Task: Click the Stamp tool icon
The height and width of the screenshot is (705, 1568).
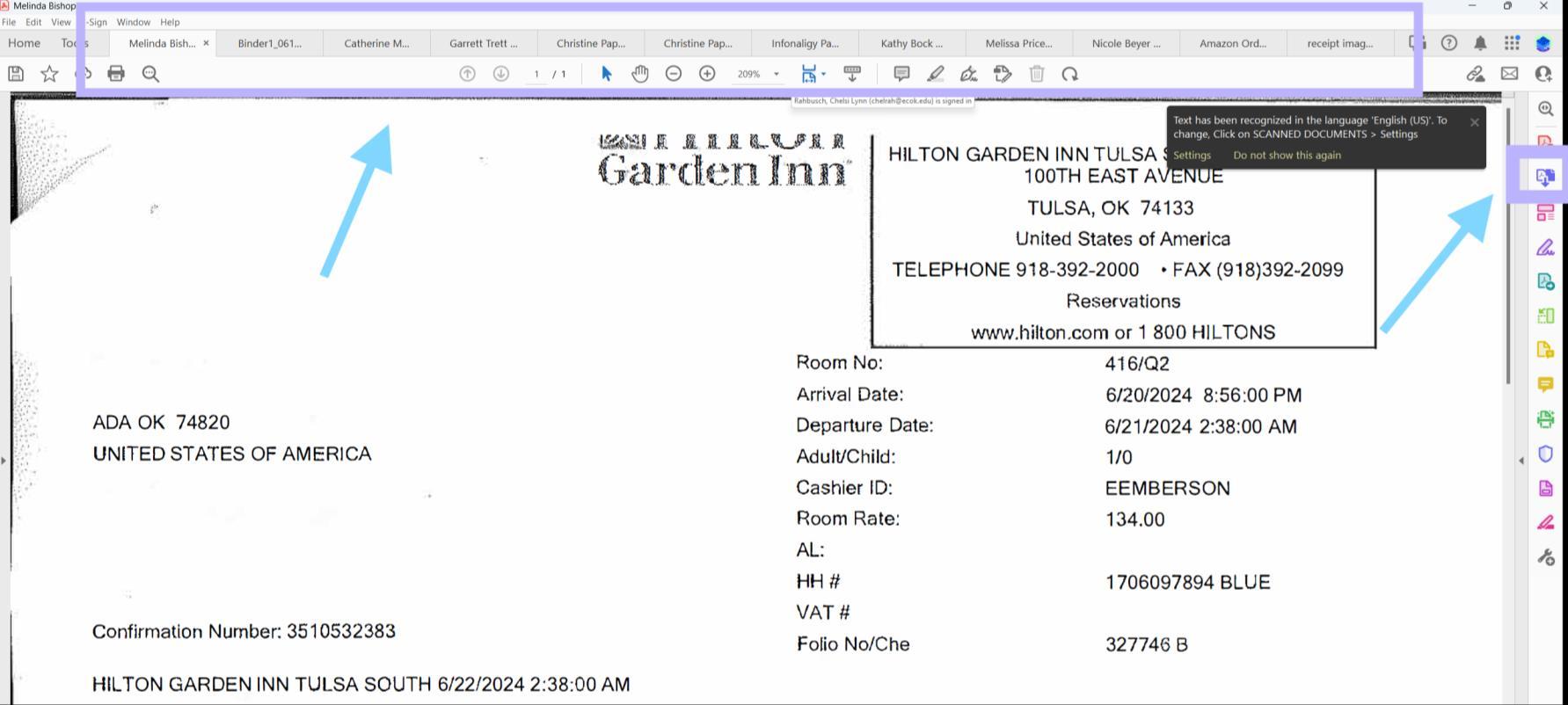Action: [1003, 74]
